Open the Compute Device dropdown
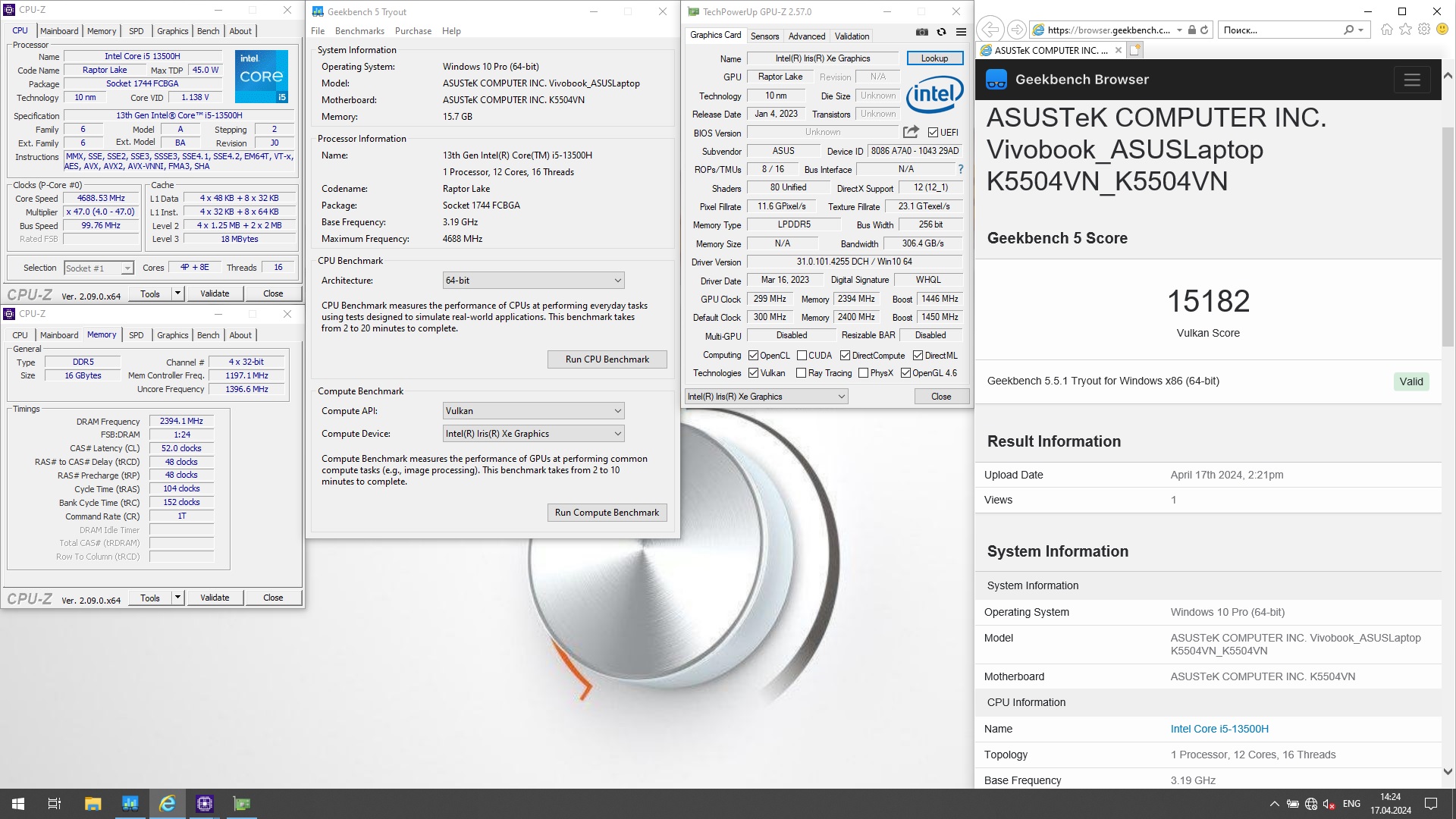Image resolution: width=1456 pixels, height=819 pixels. click(533, 433)
